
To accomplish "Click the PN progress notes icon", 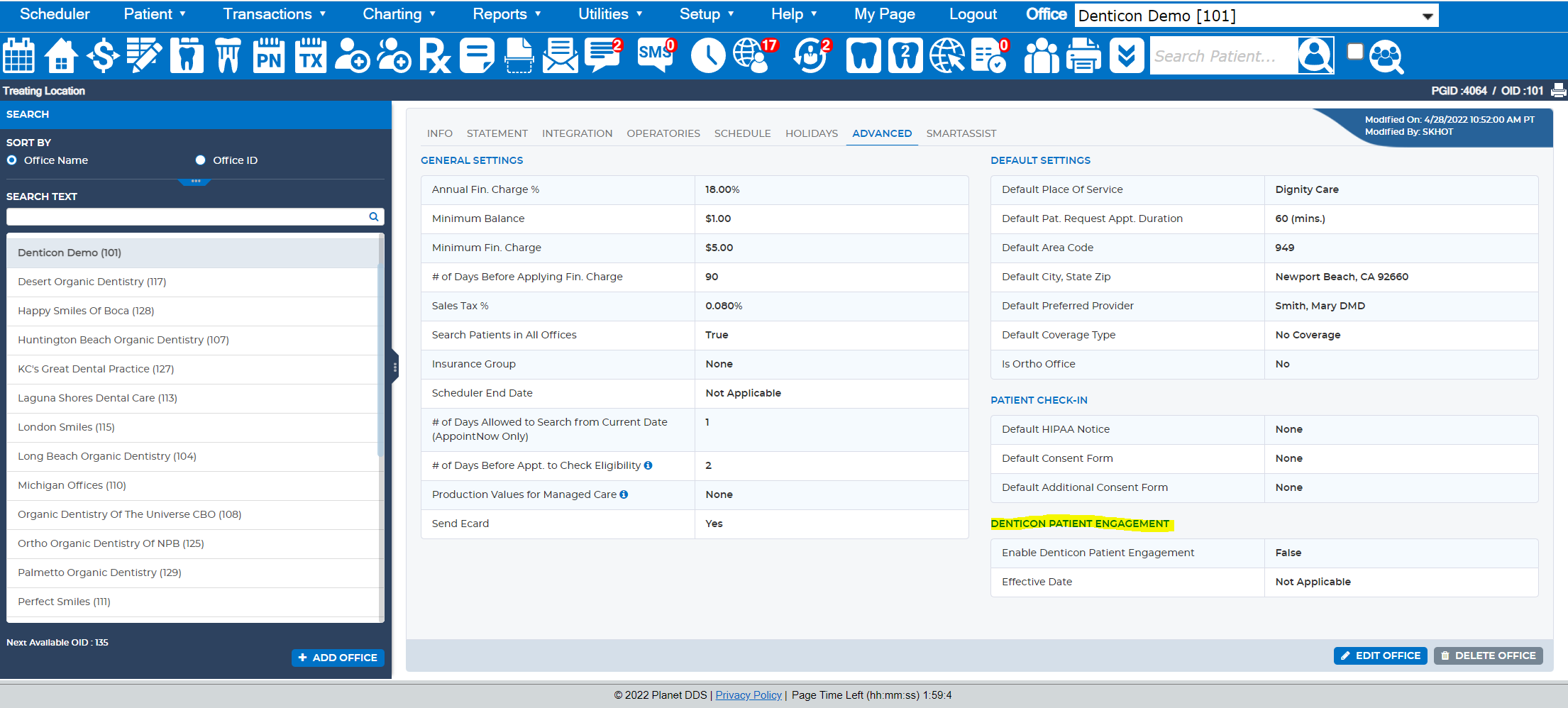I will coord(269,55).
